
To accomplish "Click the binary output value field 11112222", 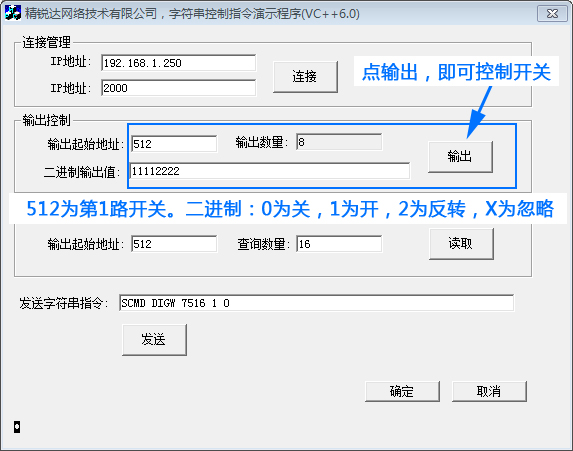I will click(270, 171).
